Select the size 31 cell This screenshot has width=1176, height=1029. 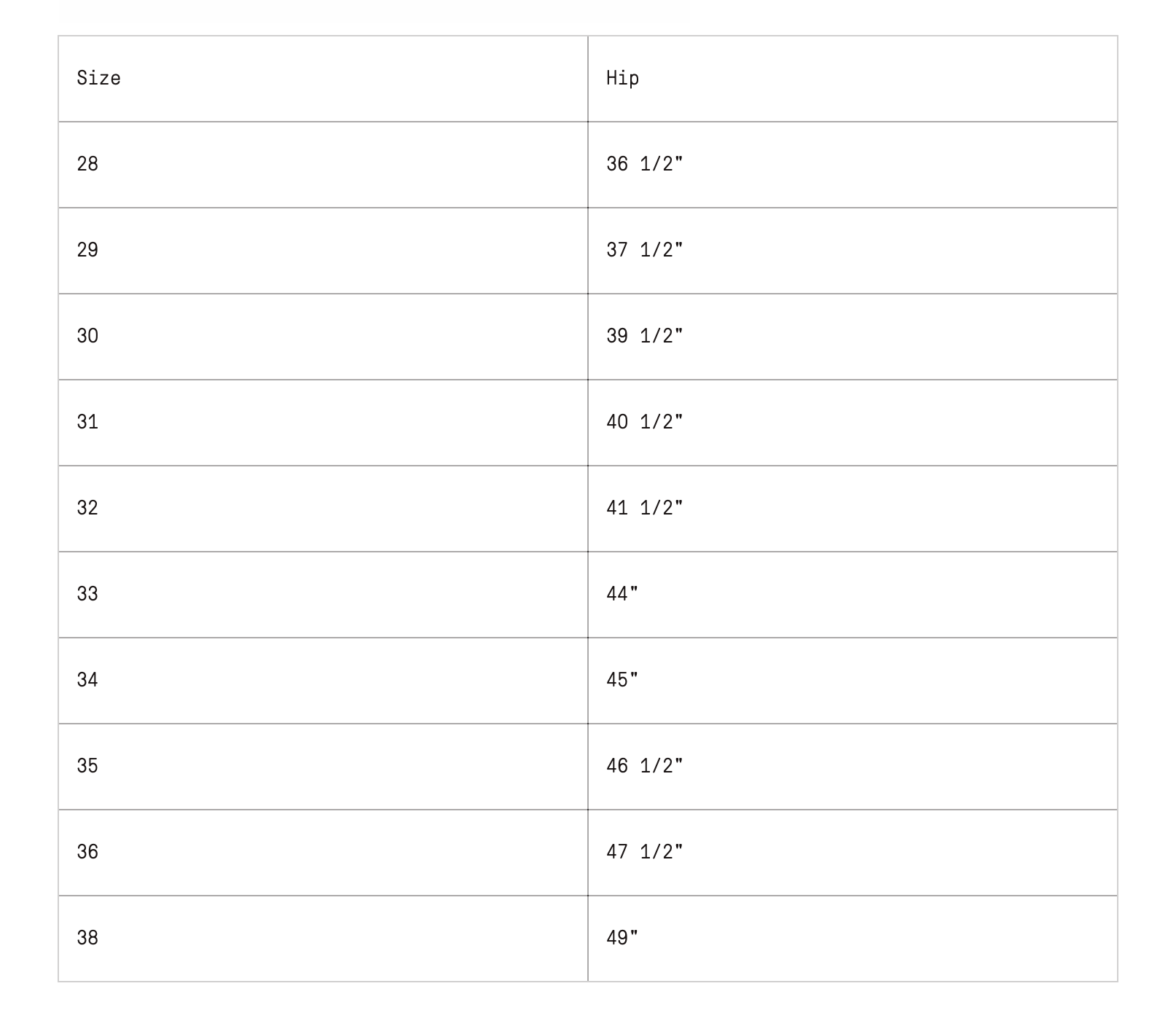click(87, 422)
